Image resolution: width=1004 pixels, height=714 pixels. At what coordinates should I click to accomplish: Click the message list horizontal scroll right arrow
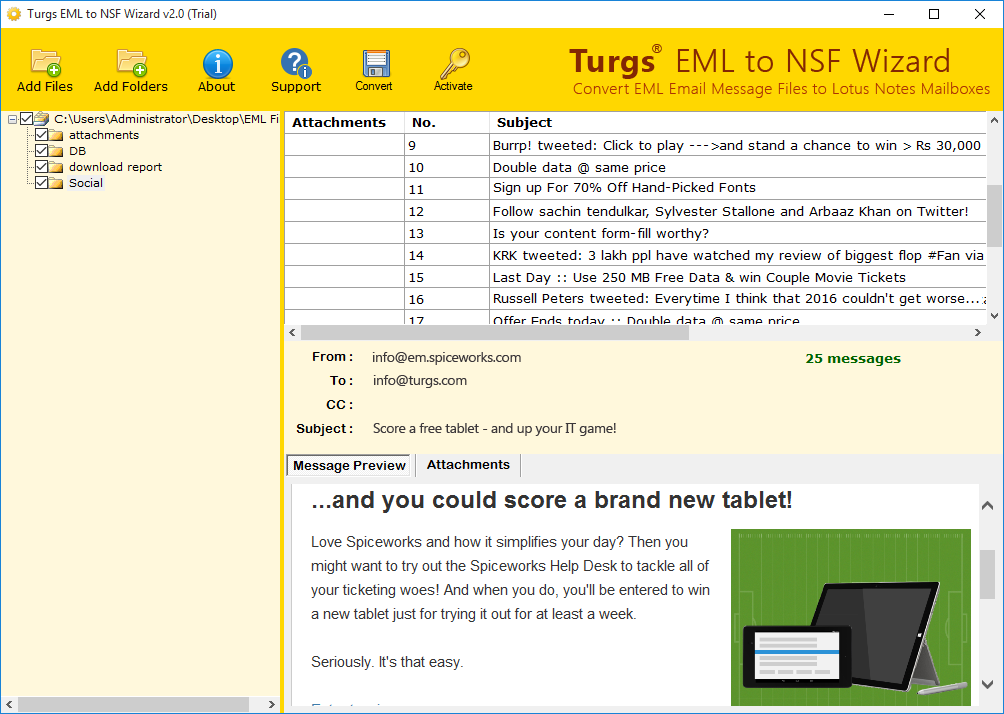(978, 332)
